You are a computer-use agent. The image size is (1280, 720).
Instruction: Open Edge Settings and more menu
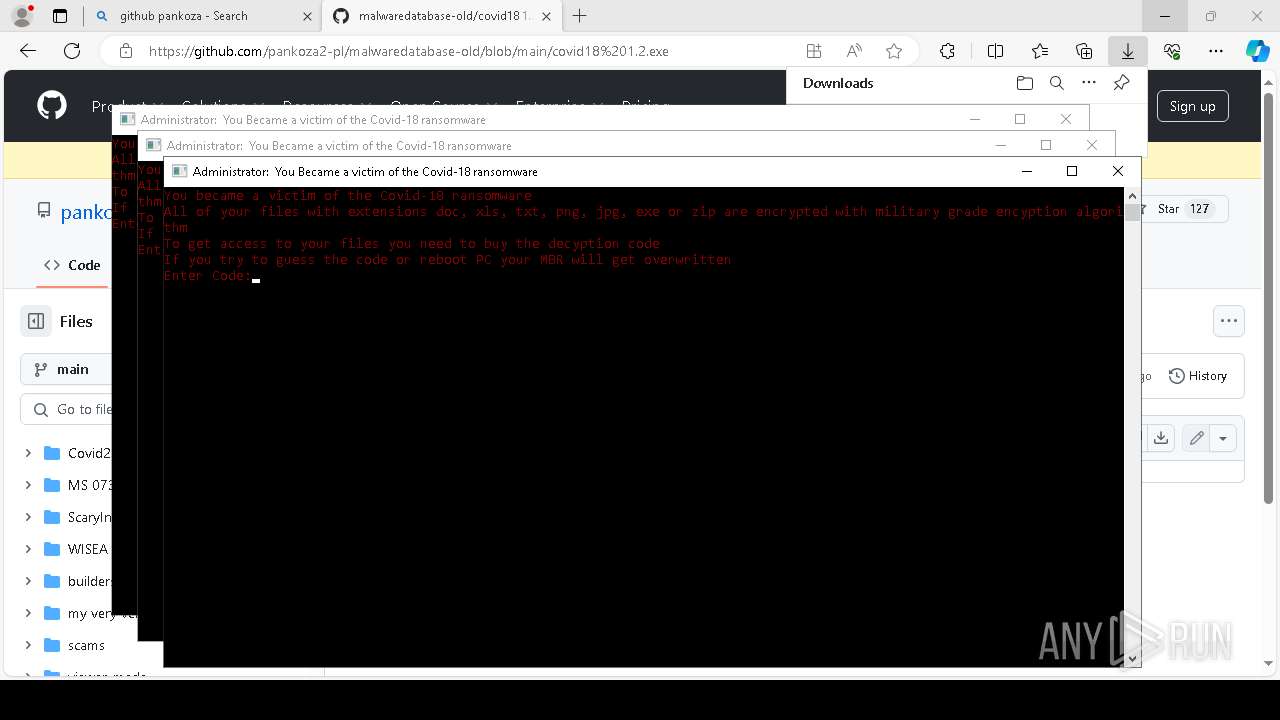(x=1216, y=51)
